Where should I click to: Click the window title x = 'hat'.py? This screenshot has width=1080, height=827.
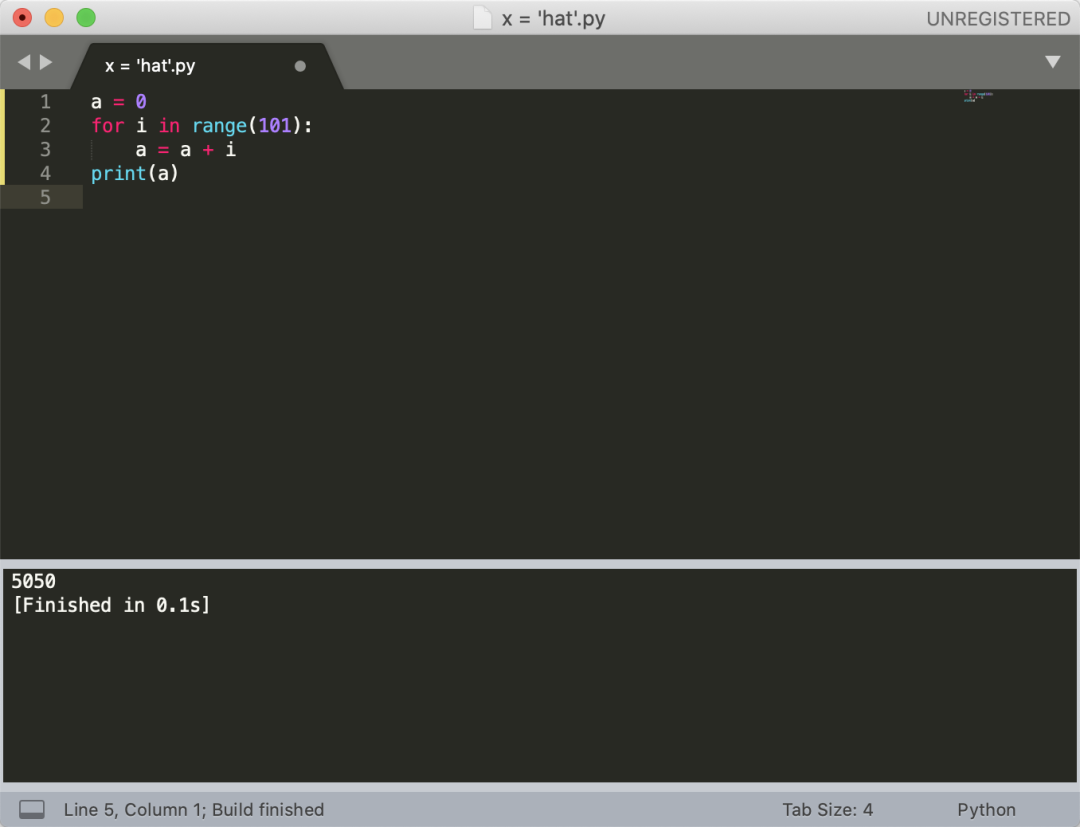coord(553,19)
